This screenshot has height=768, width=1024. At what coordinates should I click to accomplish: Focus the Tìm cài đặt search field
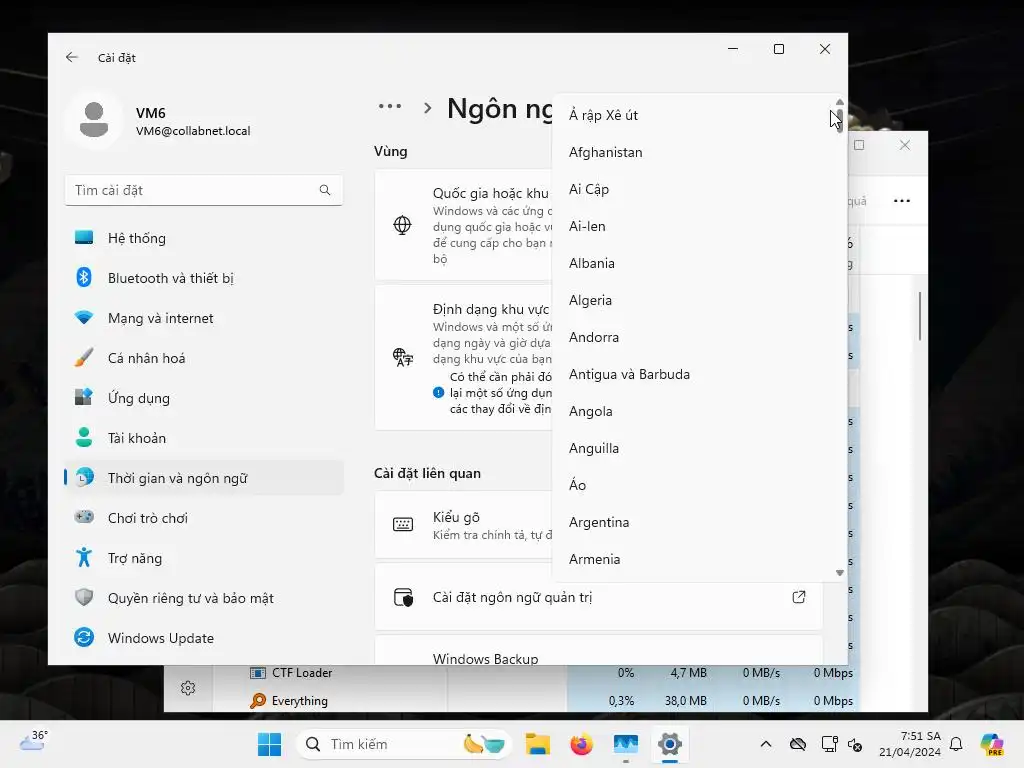[204, 190]
